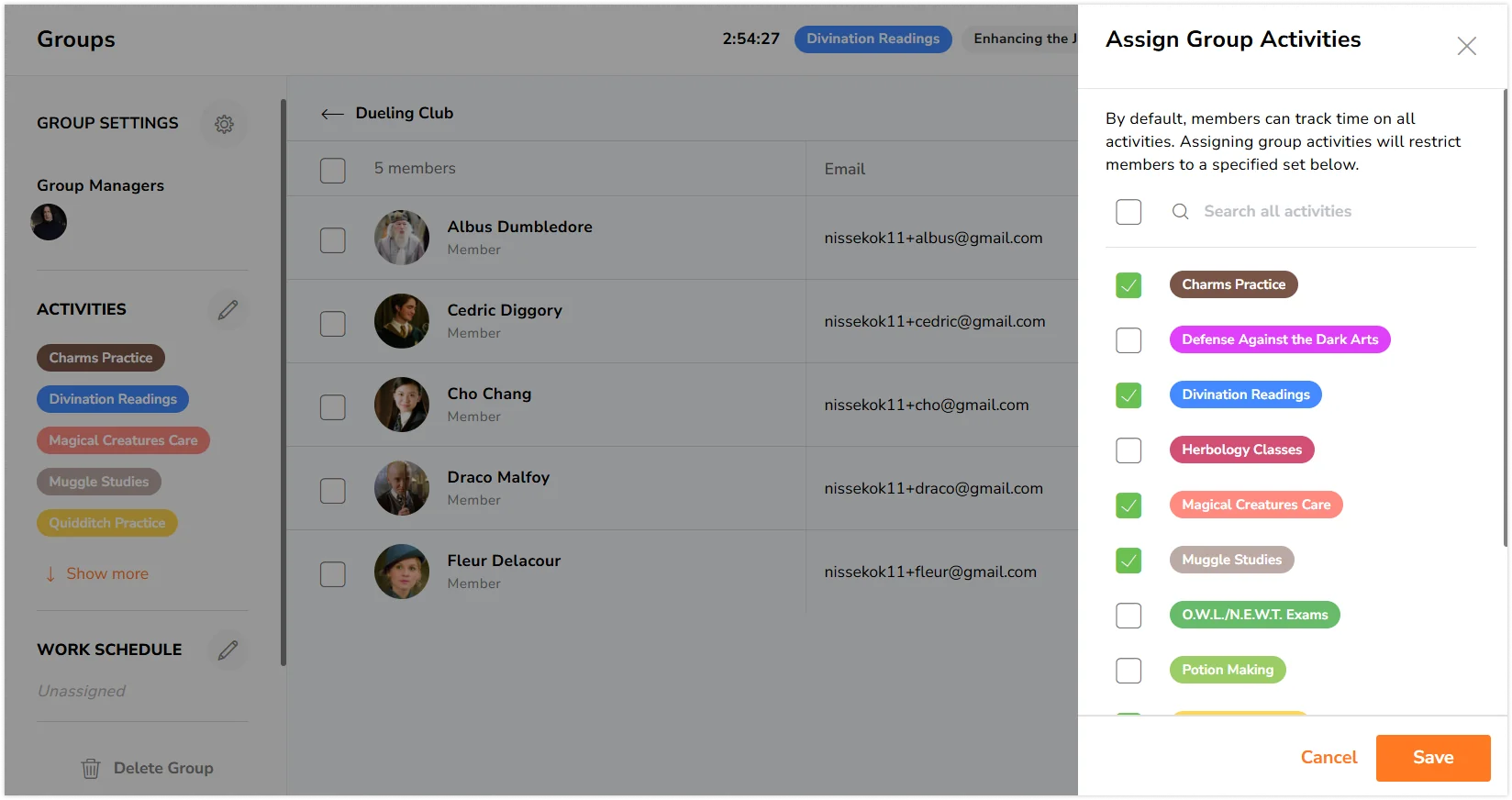Click the Enhancing task label in header

[1020, 39]
